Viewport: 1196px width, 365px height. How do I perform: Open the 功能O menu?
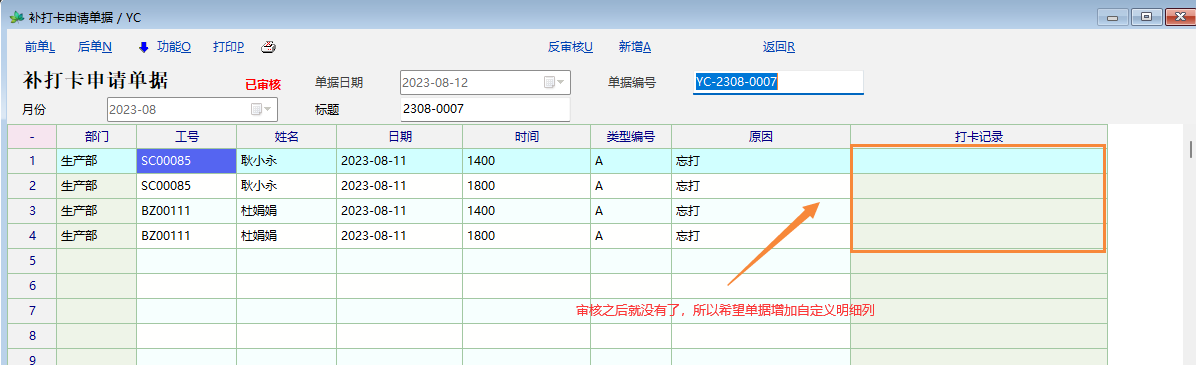coord(174,47)
